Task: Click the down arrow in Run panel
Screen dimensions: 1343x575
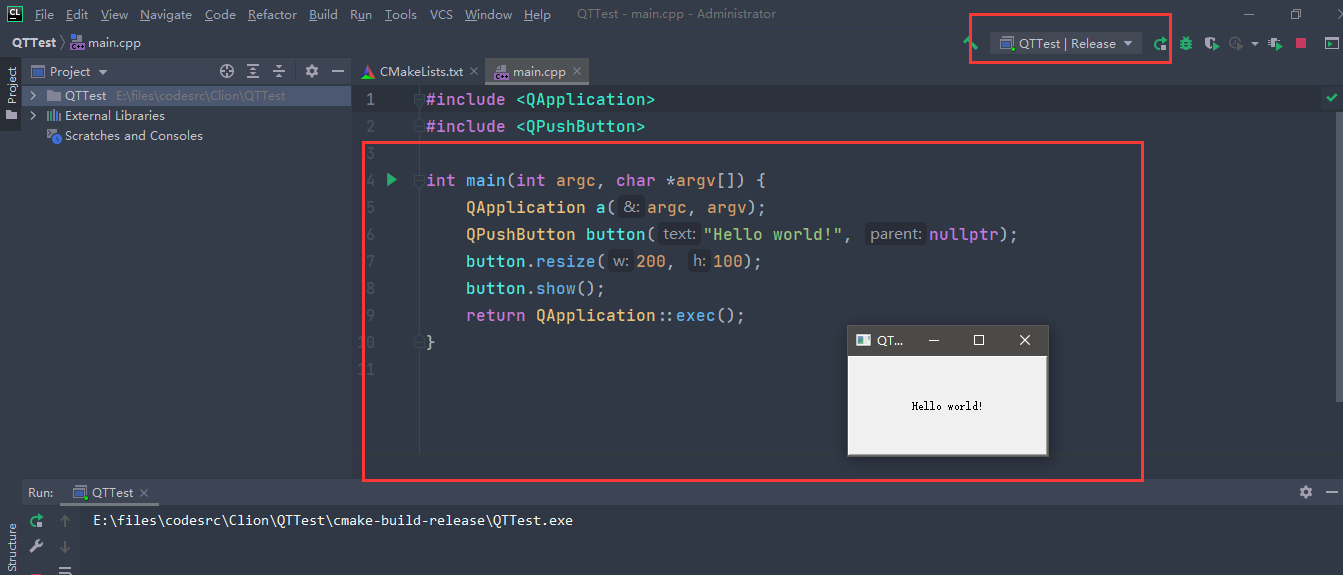Action: [x=65, y=546]
